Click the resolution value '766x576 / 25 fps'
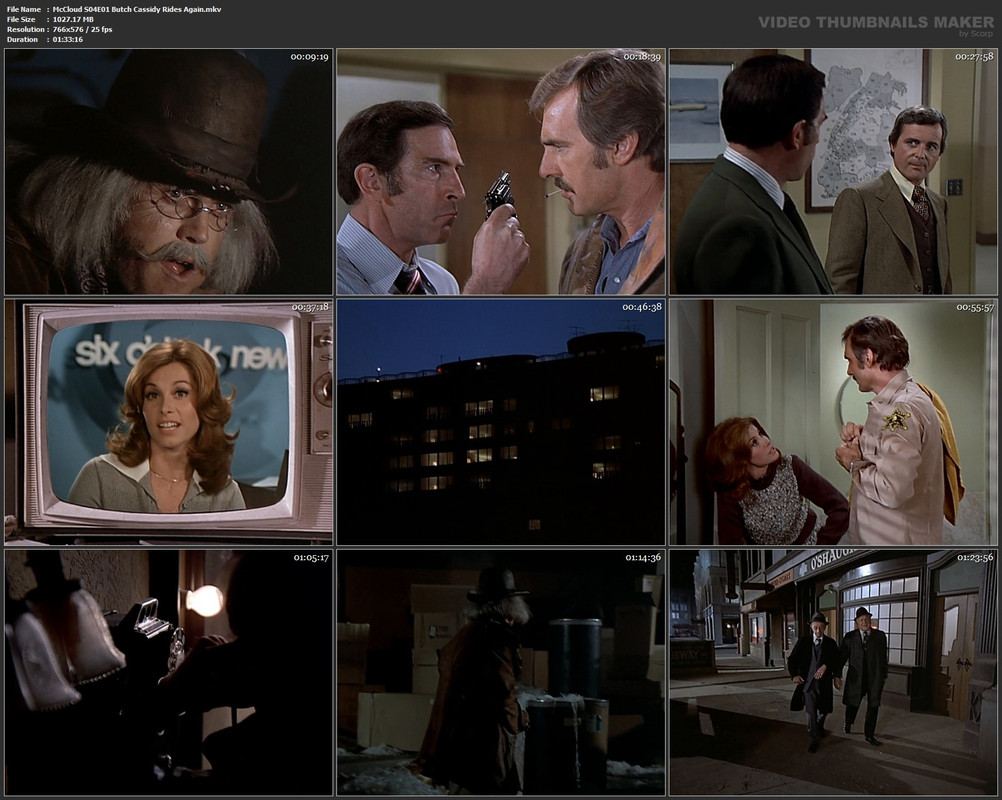Image resolution: width=1002 pixels, height=800 pixels. (x=82, y=29)
